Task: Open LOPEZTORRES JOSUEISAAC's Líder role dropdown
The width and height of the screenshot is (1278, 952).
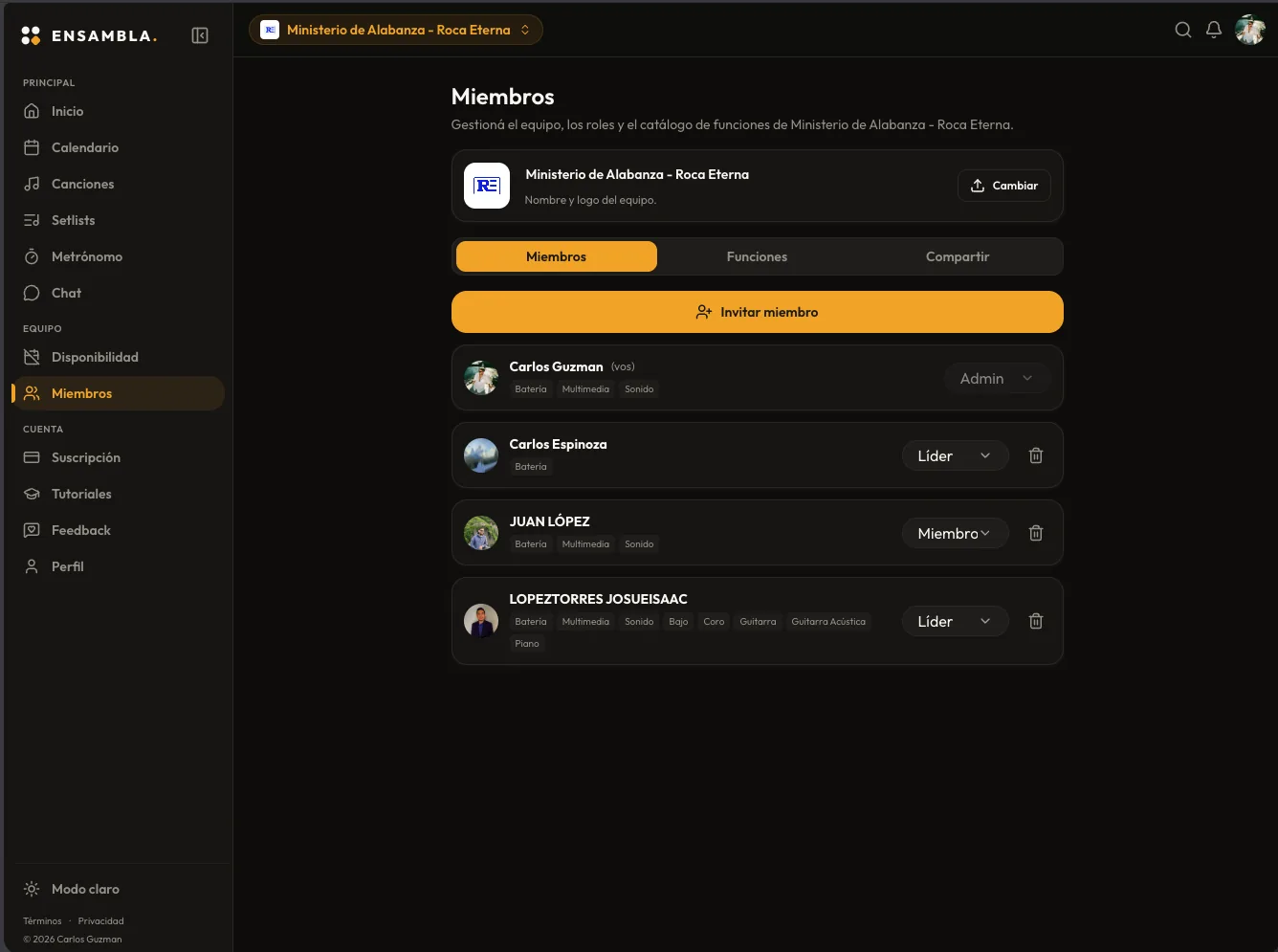Action: point(956,621)
